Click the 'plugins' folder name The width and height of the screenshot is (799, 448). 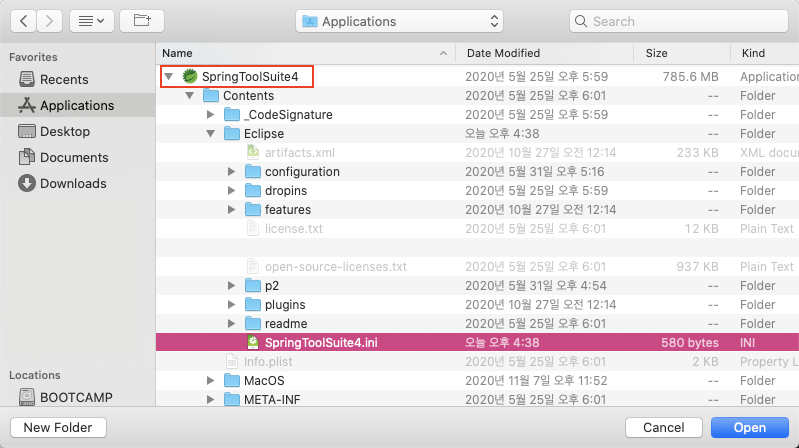(285, 305)
